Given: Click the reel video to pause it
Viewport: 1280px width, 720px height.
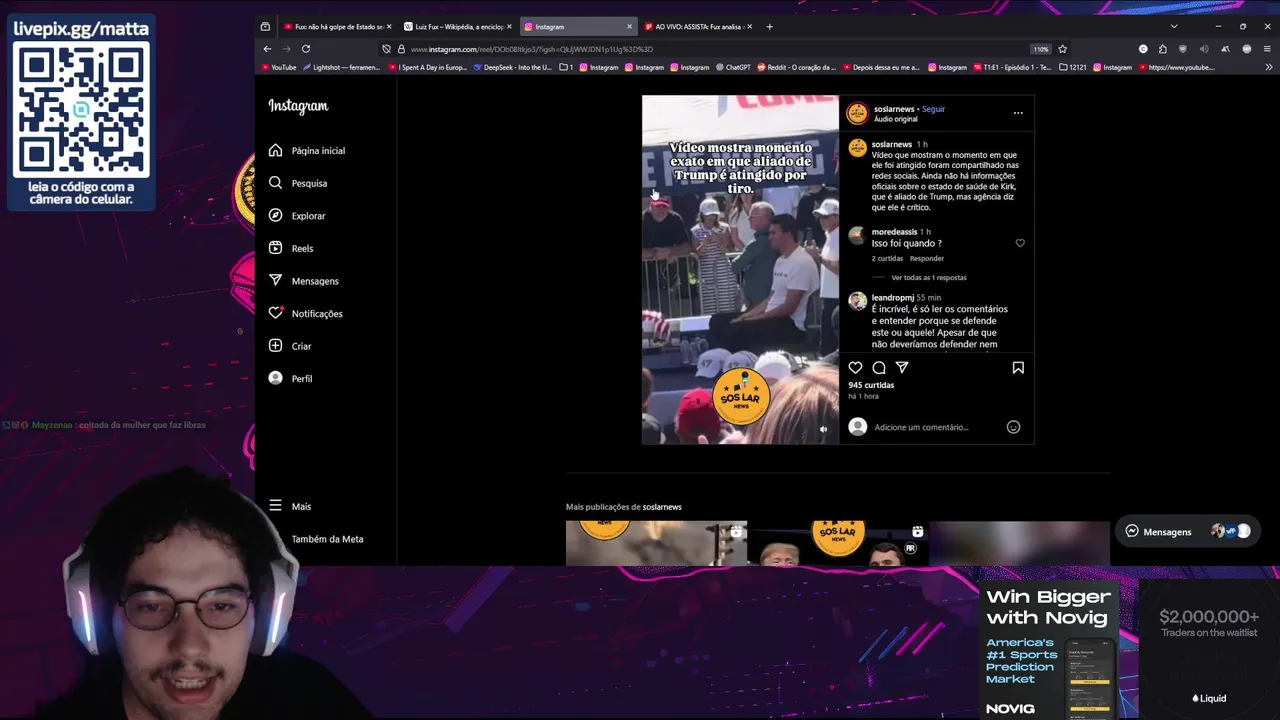Looking at the screenshot, I should click(x=740, y=270).
